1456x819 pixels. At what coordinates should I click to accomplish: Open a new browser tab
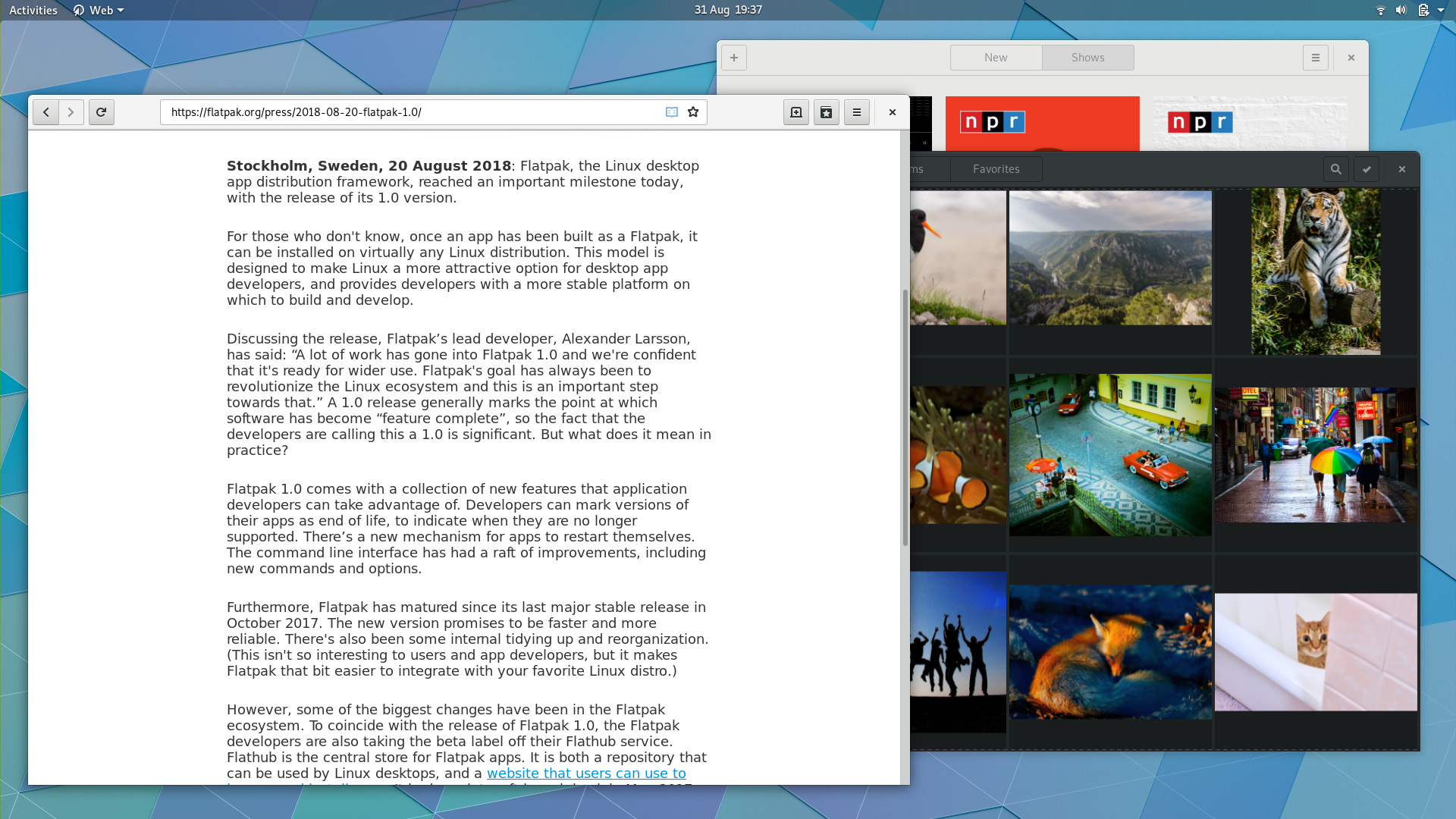coord(795,112)
